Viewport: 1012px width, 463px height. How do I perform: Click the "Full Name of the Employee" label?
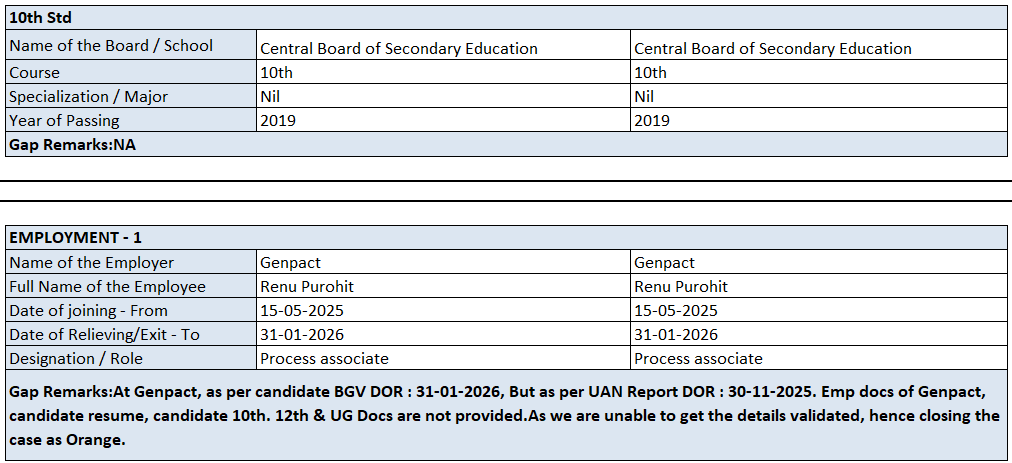point(107,287)
